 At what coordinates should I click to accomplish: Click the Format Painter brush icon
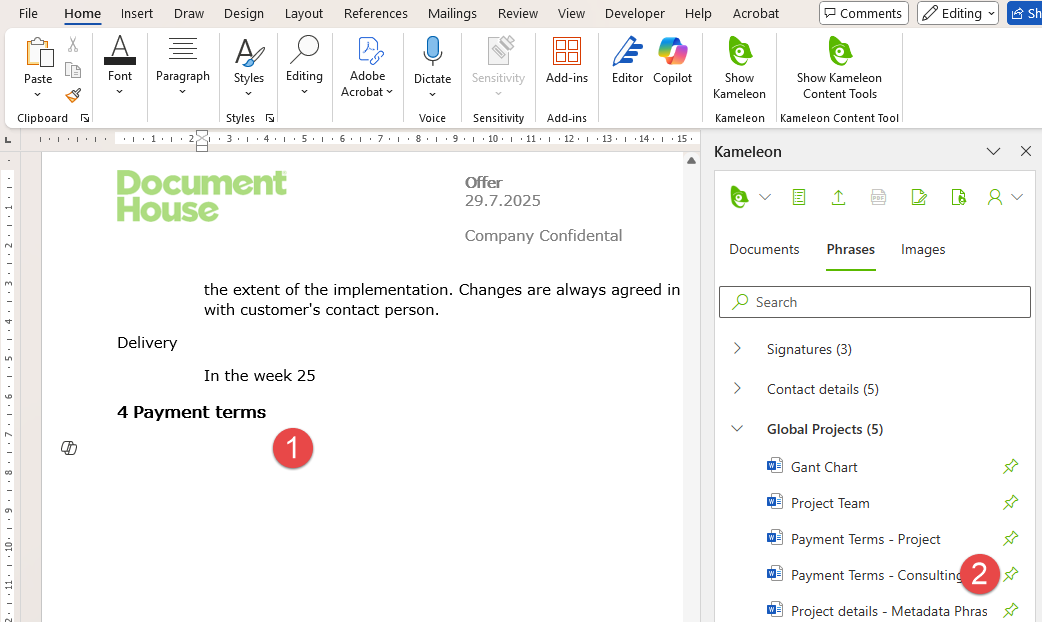pyautogui.click(x=73, y=96)
